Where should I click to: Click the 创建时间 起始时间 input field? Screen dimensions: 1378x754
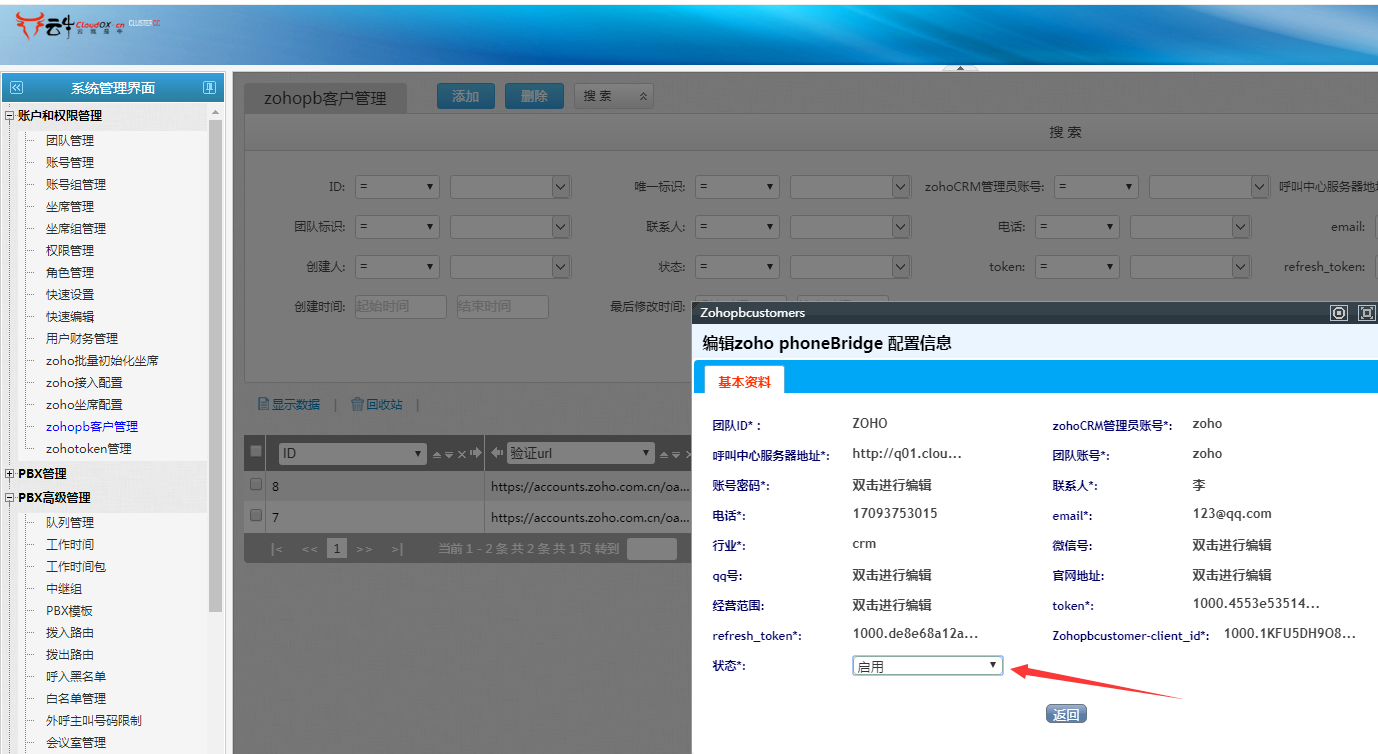[x=400, y=307]
